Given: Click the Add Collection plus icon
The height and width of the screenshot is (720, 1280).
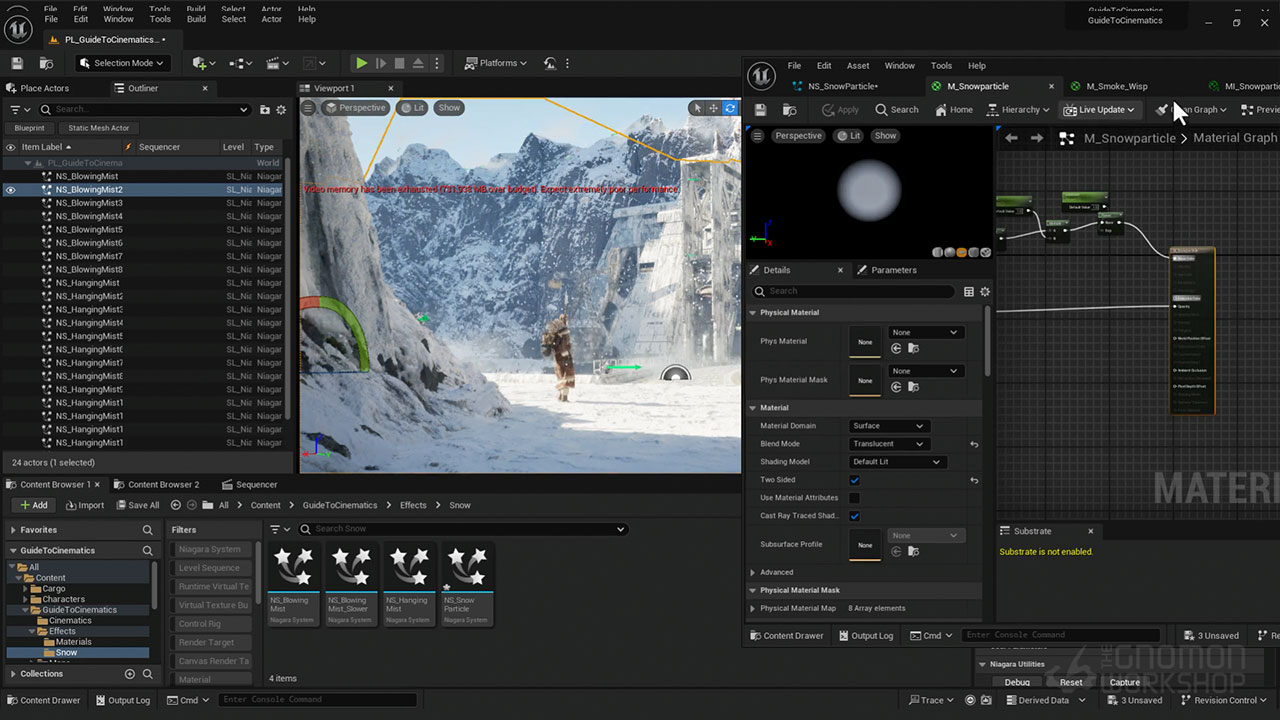Looking at the screenshot, I should pyautogui.click(x=129, y=674).
